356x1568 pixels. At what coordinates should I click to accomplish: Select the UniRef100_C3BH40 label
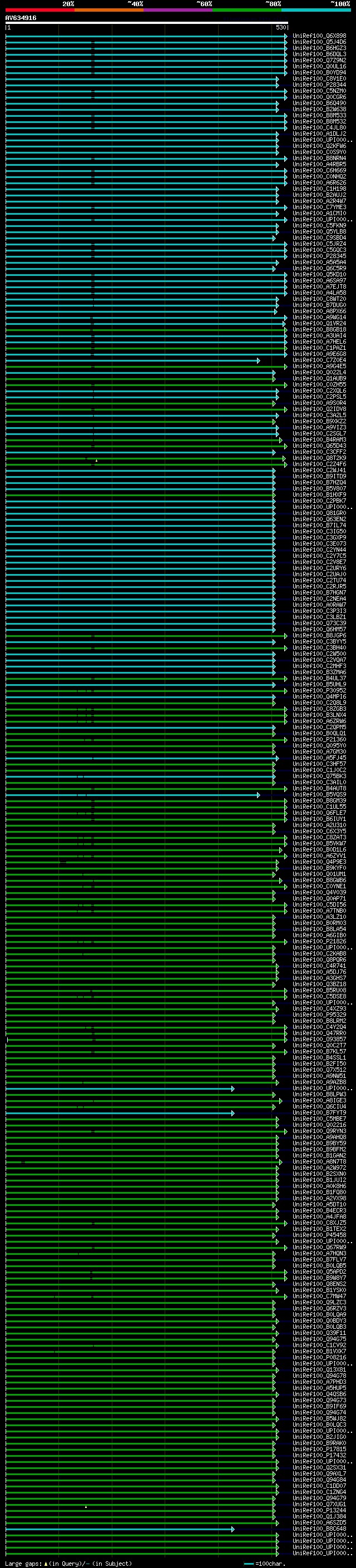pyautogui.click(x=319, y=647)
